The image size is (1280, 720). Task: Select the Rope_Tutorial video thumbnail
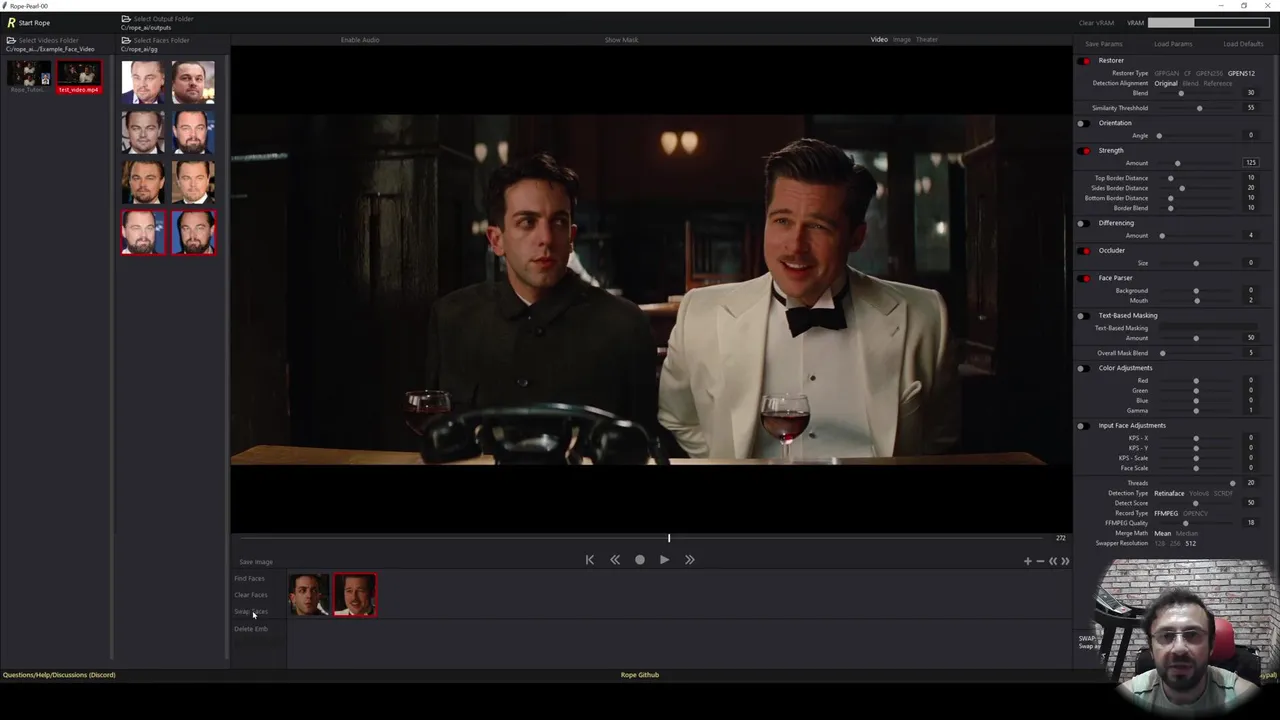click(x=28, y=77)
